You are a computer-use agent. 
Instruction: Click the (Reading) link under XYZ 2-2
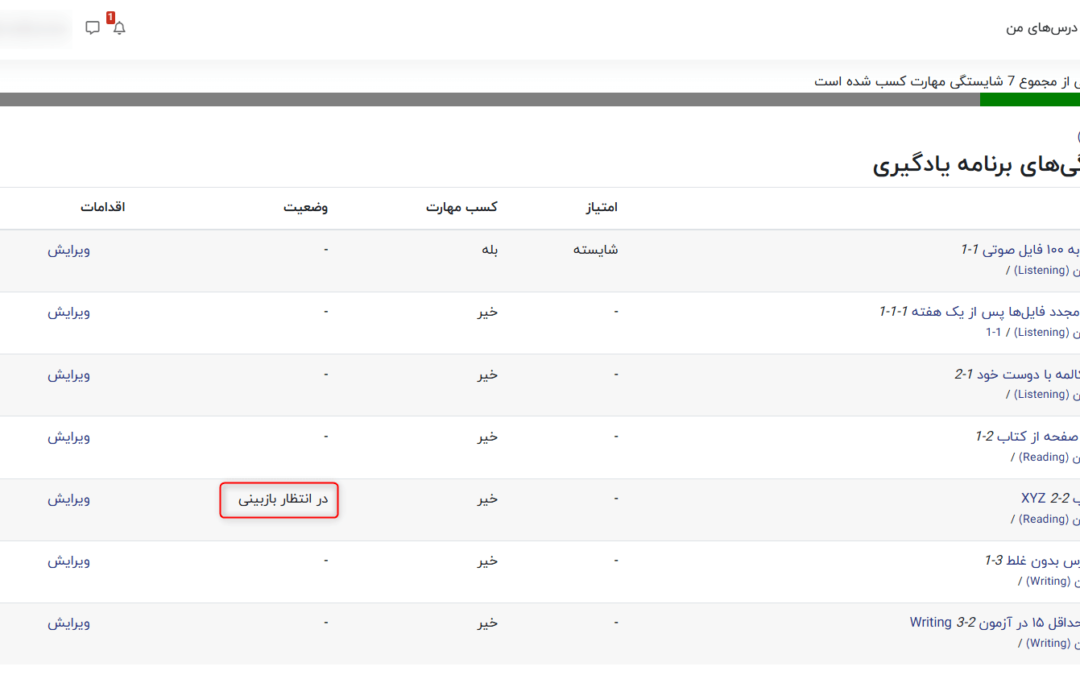pyautogui.click(x=1043, y=519)
